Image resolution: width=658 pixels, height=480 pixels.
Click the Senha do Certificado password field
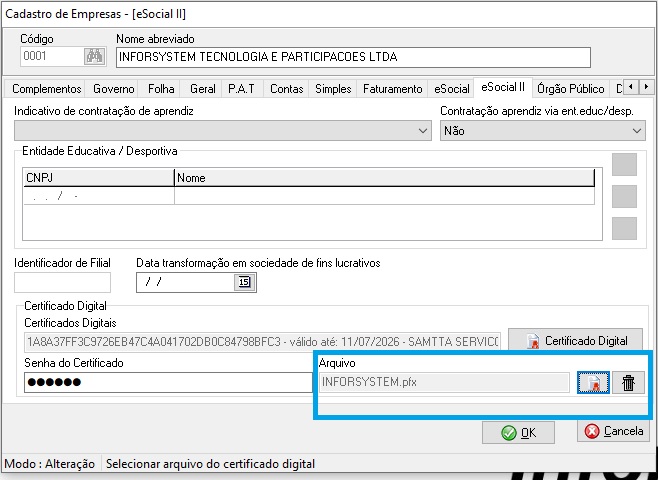point(165,383)
